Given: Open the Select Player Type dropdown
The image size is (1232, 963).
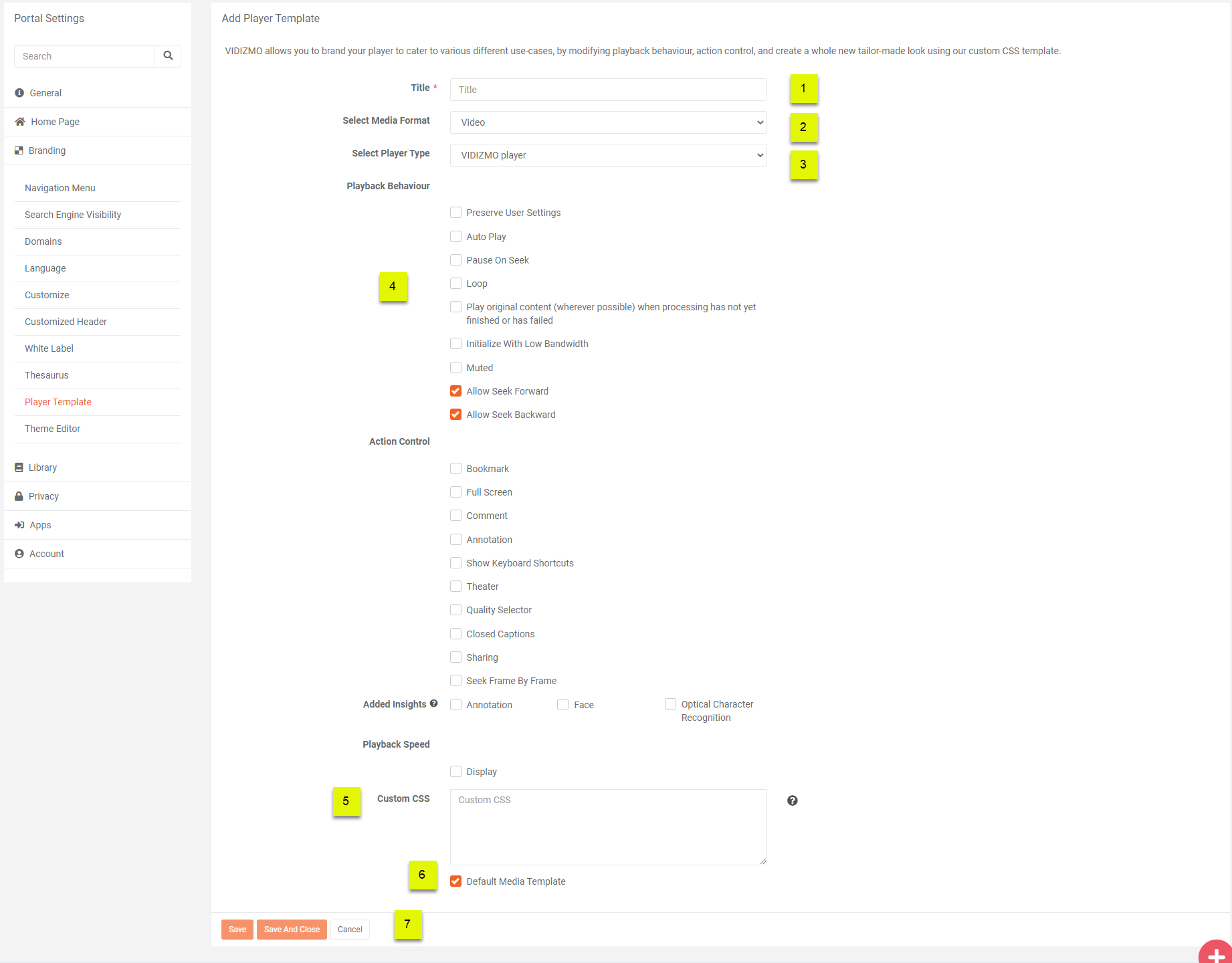Looking at the screenshot, I should [608, 155].
